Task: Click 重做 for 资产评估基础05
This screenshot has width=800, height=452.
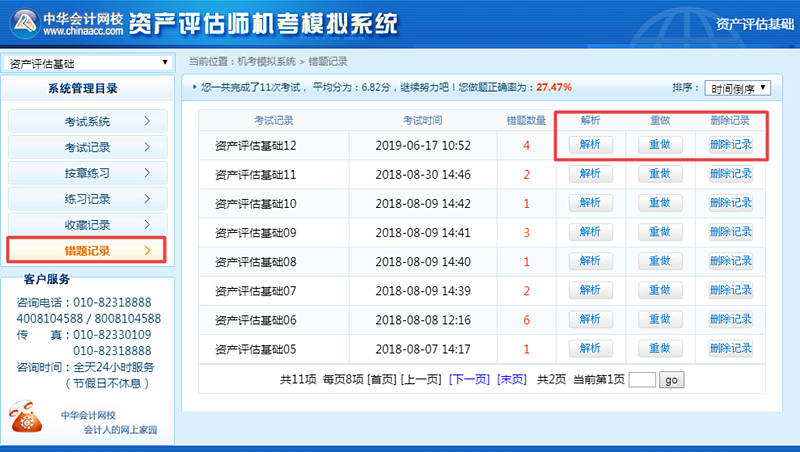Action: coord(660,348)
